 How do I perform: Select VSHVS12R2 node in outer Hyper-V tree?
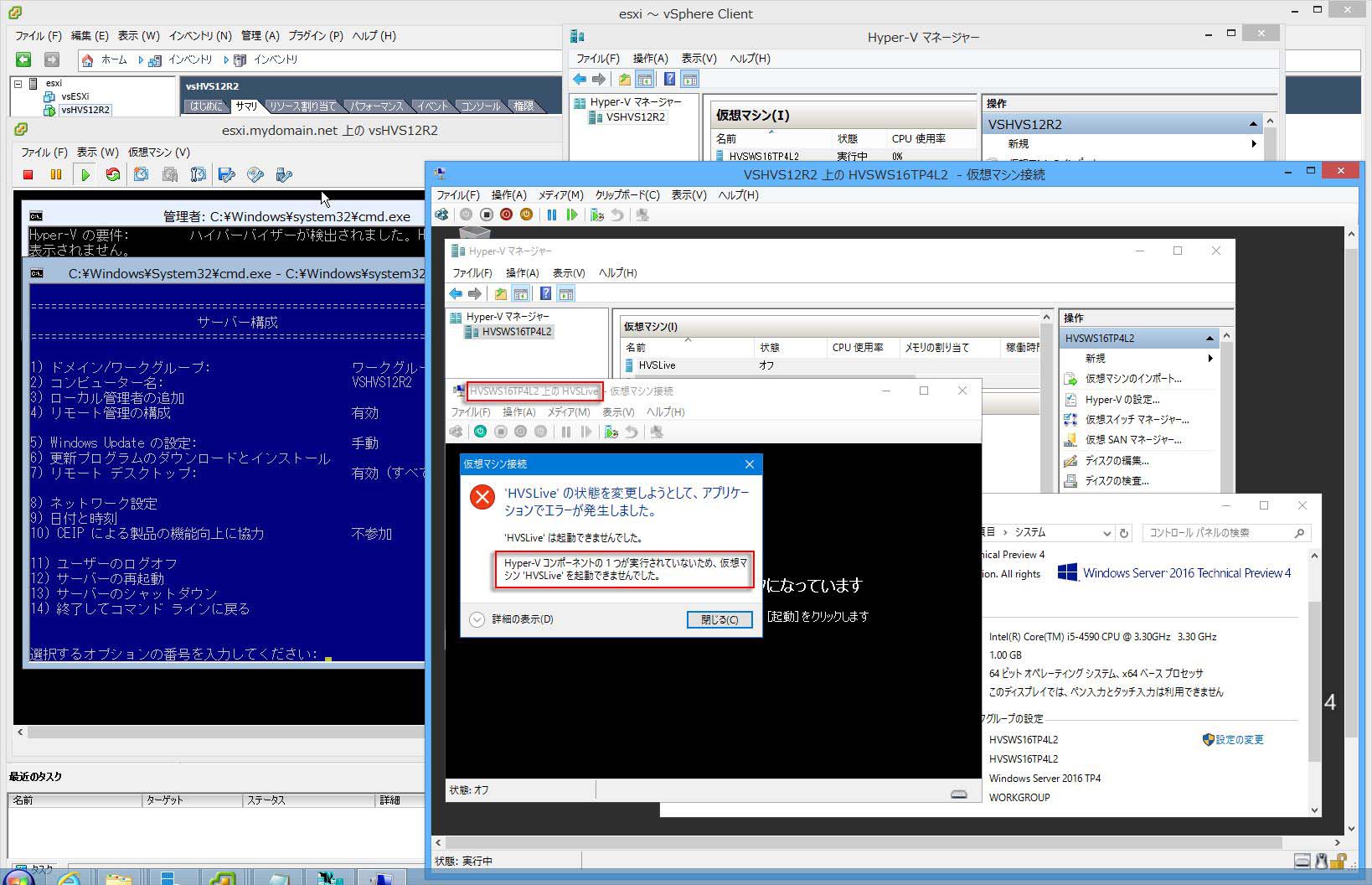(635, 117)
